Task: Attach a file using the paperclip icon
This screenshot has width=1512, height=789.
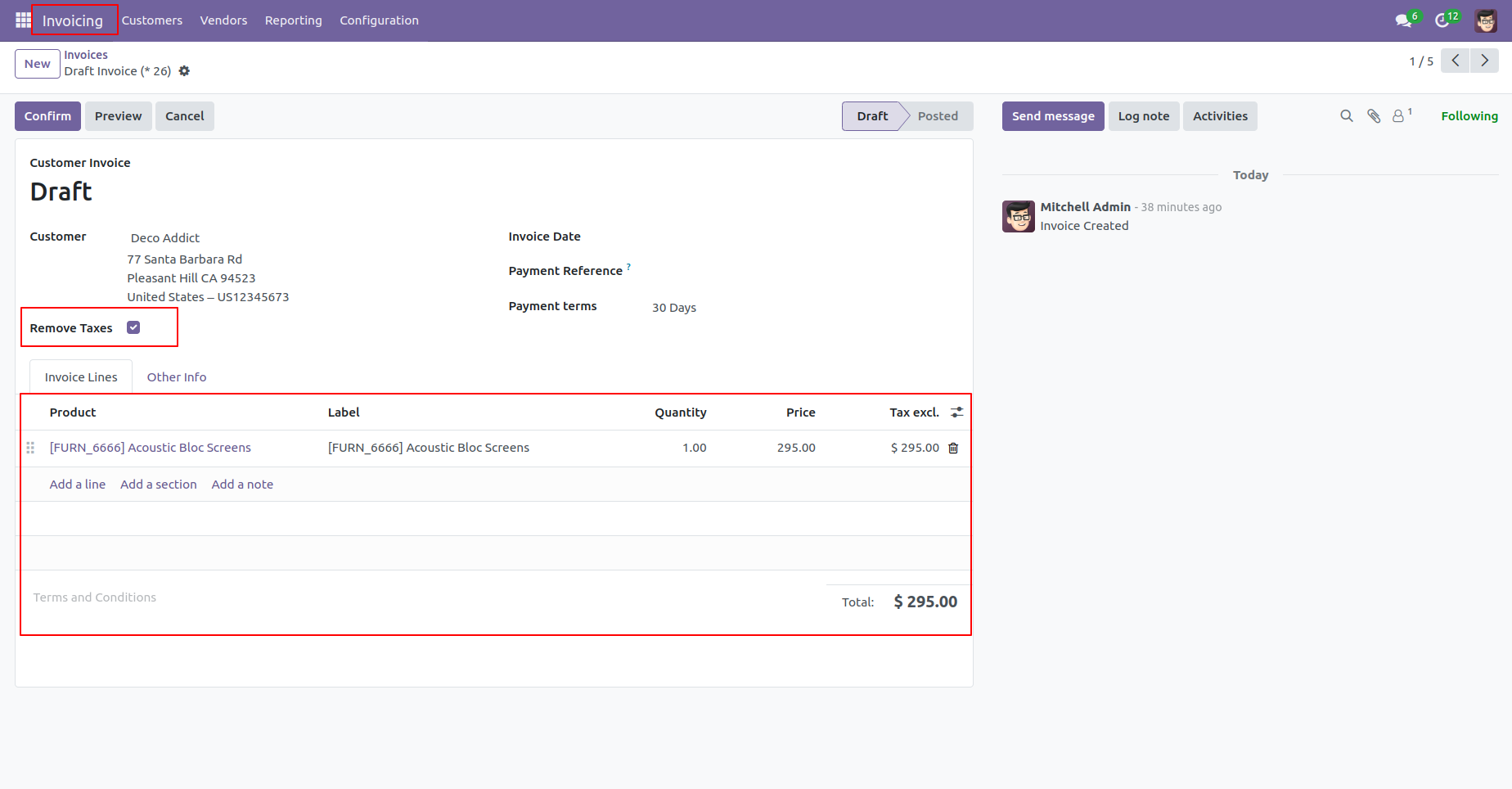Action: pos(1374,115)
